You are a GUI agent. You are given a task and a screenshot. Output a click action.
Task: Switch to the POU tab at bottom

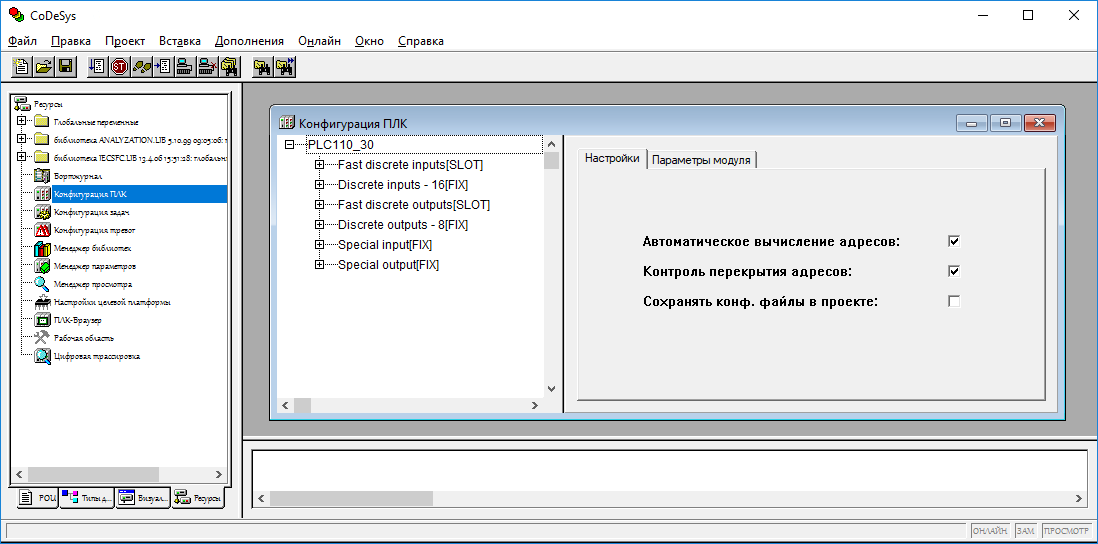click(x=39, y=497)
